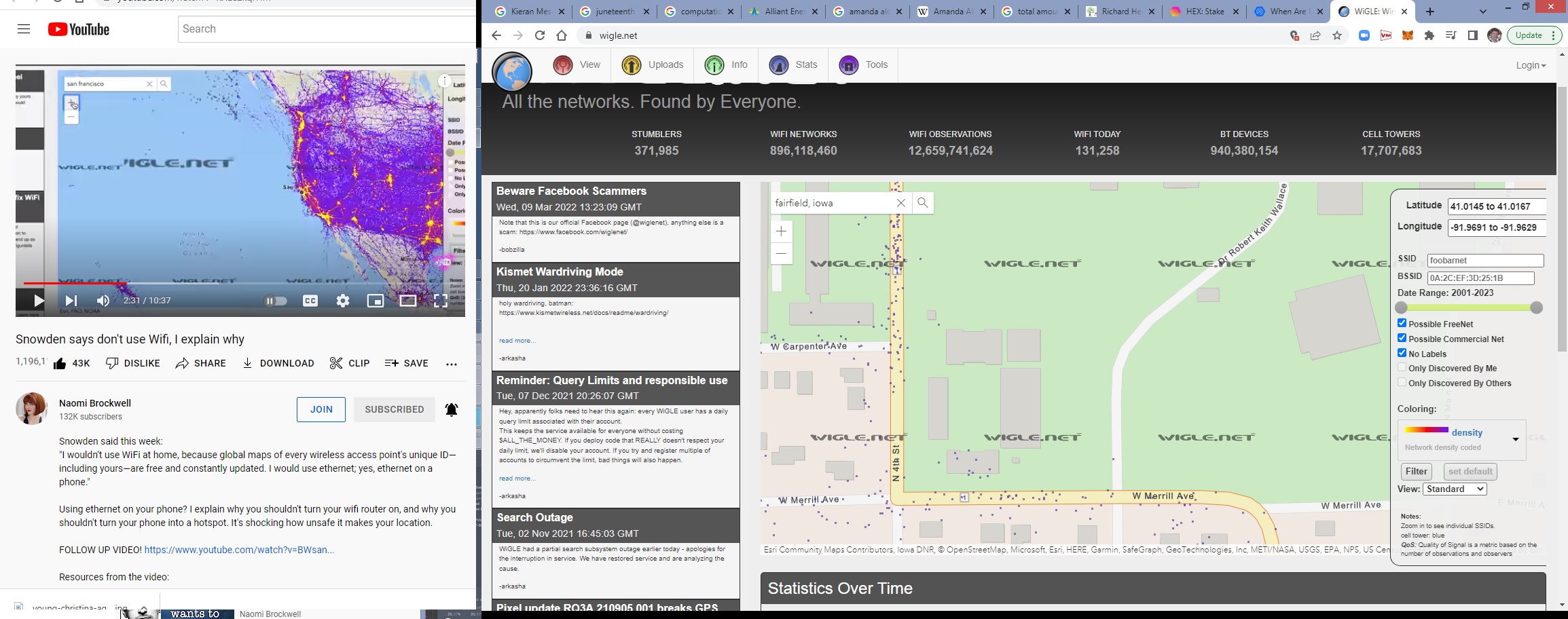
Task: Search map with magnifier icon
Action: click(923, 203)
